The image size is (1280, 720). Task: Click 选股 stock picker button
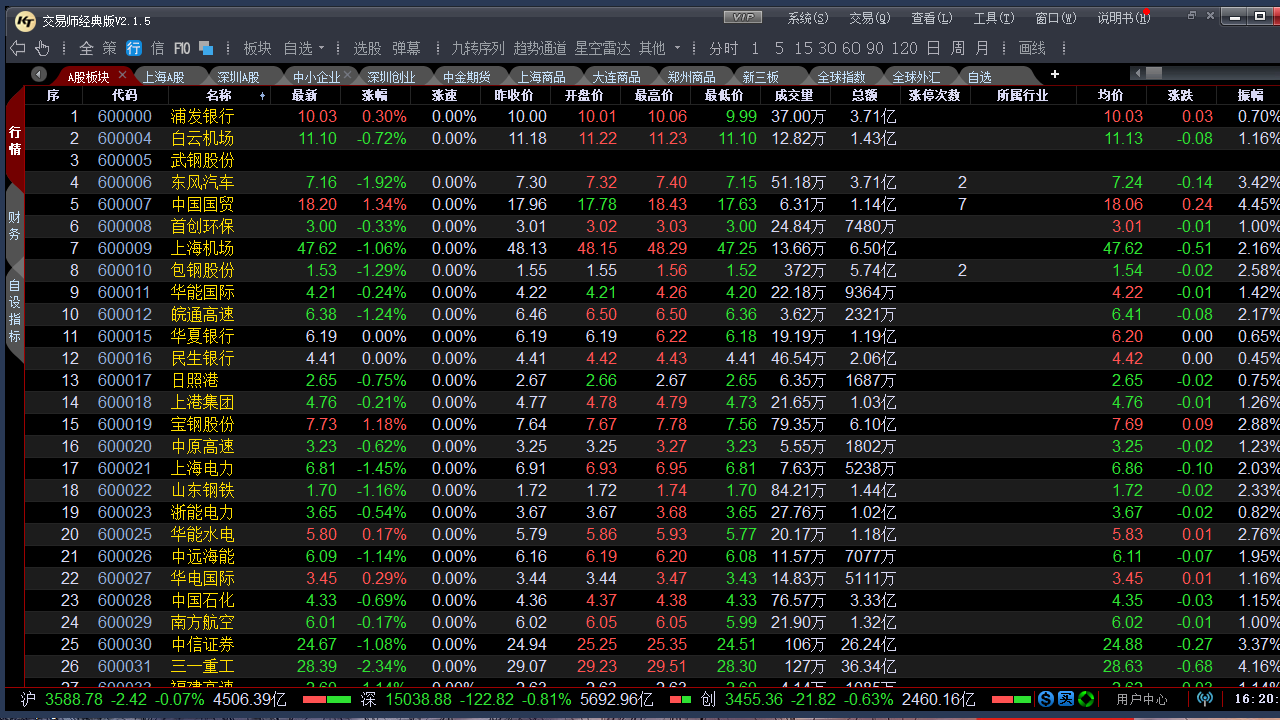click(367, 48)
